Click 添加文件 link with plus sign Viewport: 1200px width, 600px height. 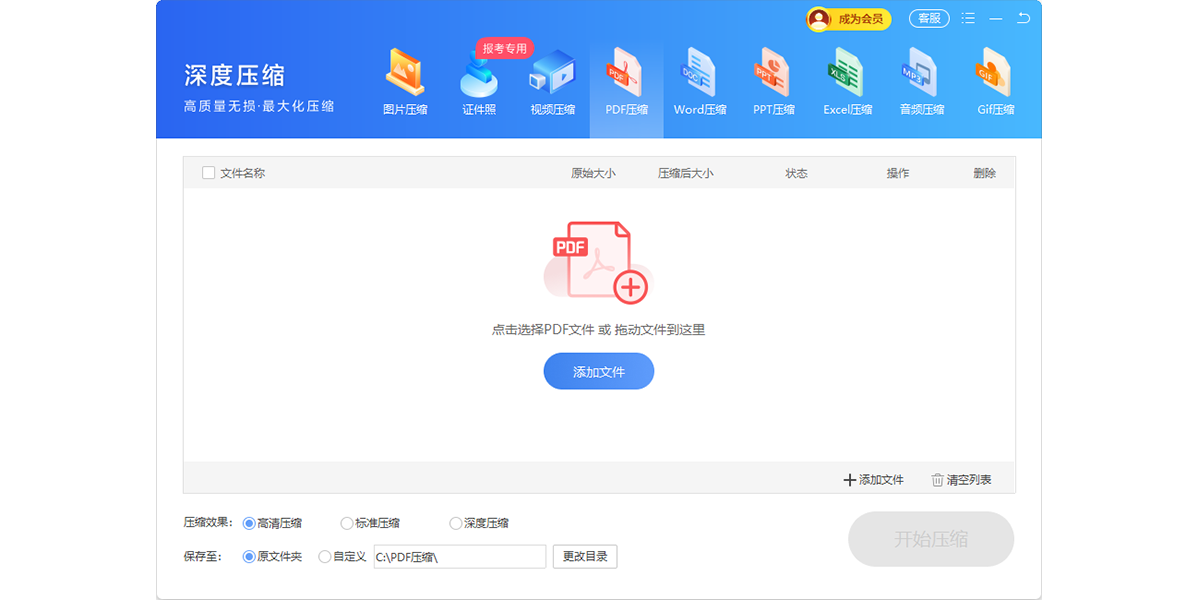pyautogui.click(x=873, y=480)
